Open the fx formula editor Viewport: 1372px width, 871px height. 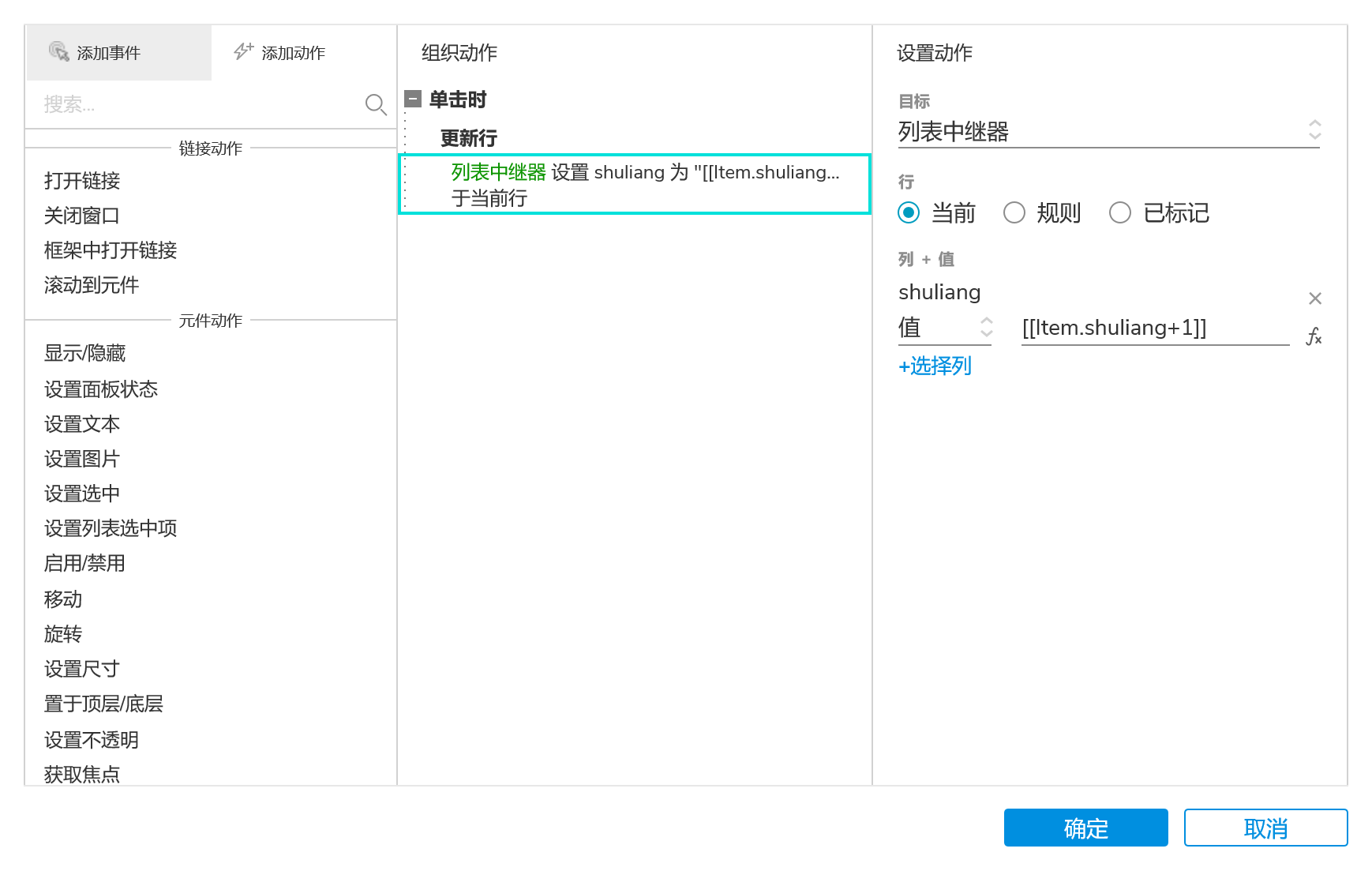[x=1314, y=336]
